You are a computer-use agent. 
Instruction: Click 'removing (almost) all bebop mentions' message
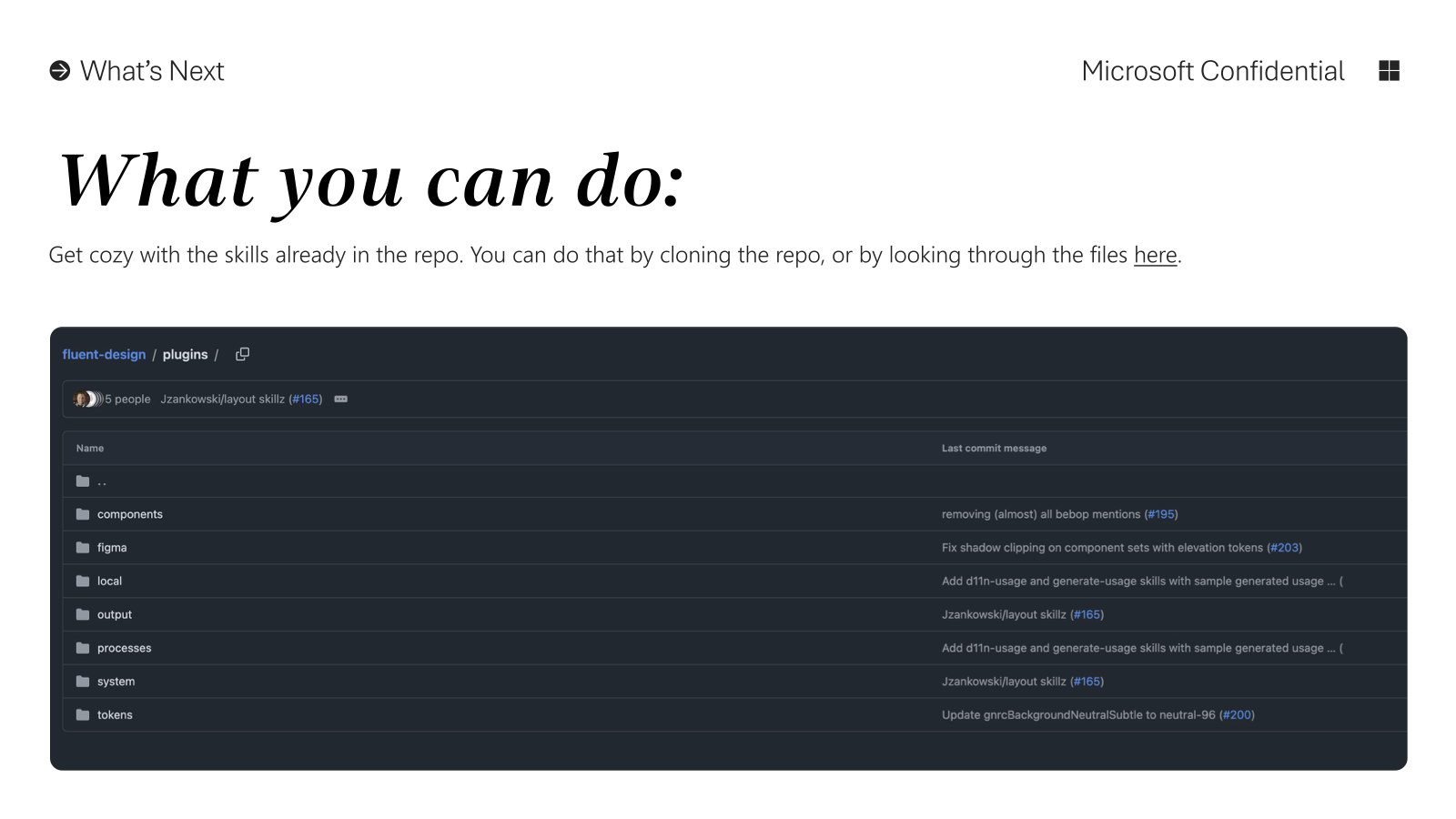(1041, 514)
